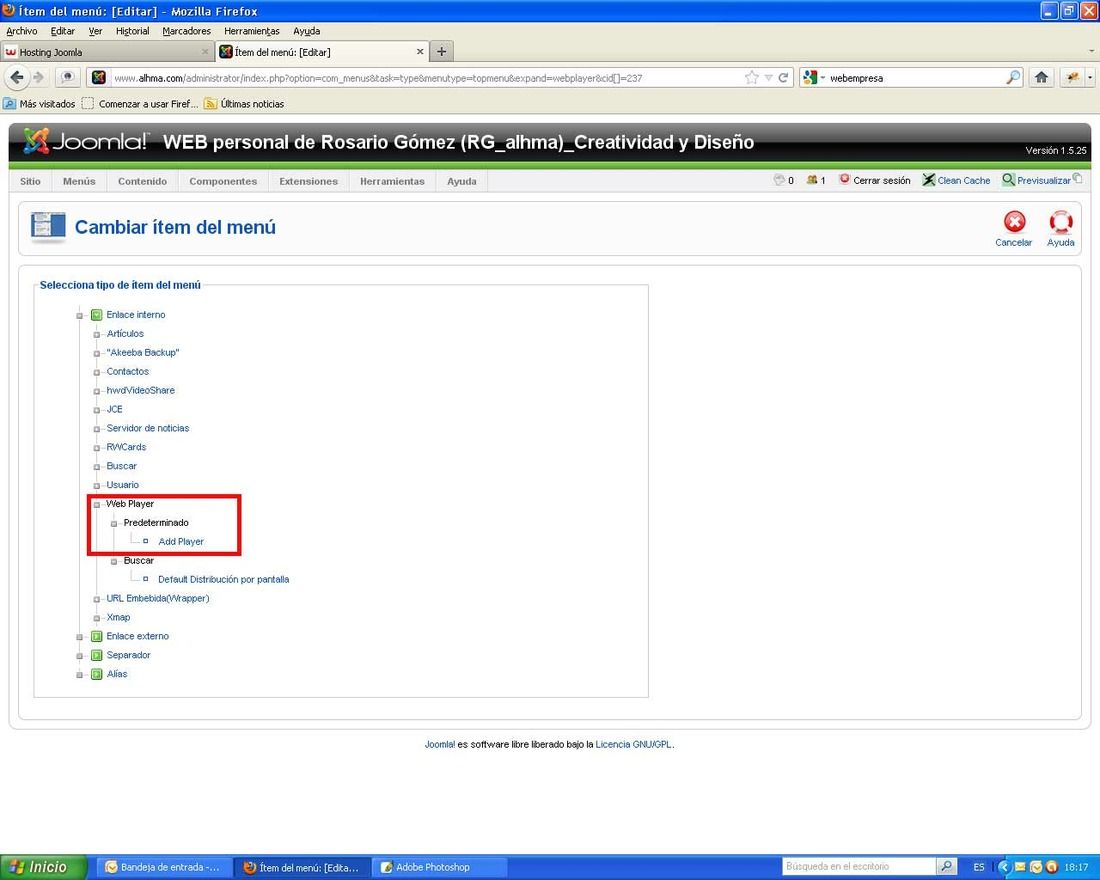Click the Joomla! logo in header
Screen dimensions: 1100x880
click(86, 141)
